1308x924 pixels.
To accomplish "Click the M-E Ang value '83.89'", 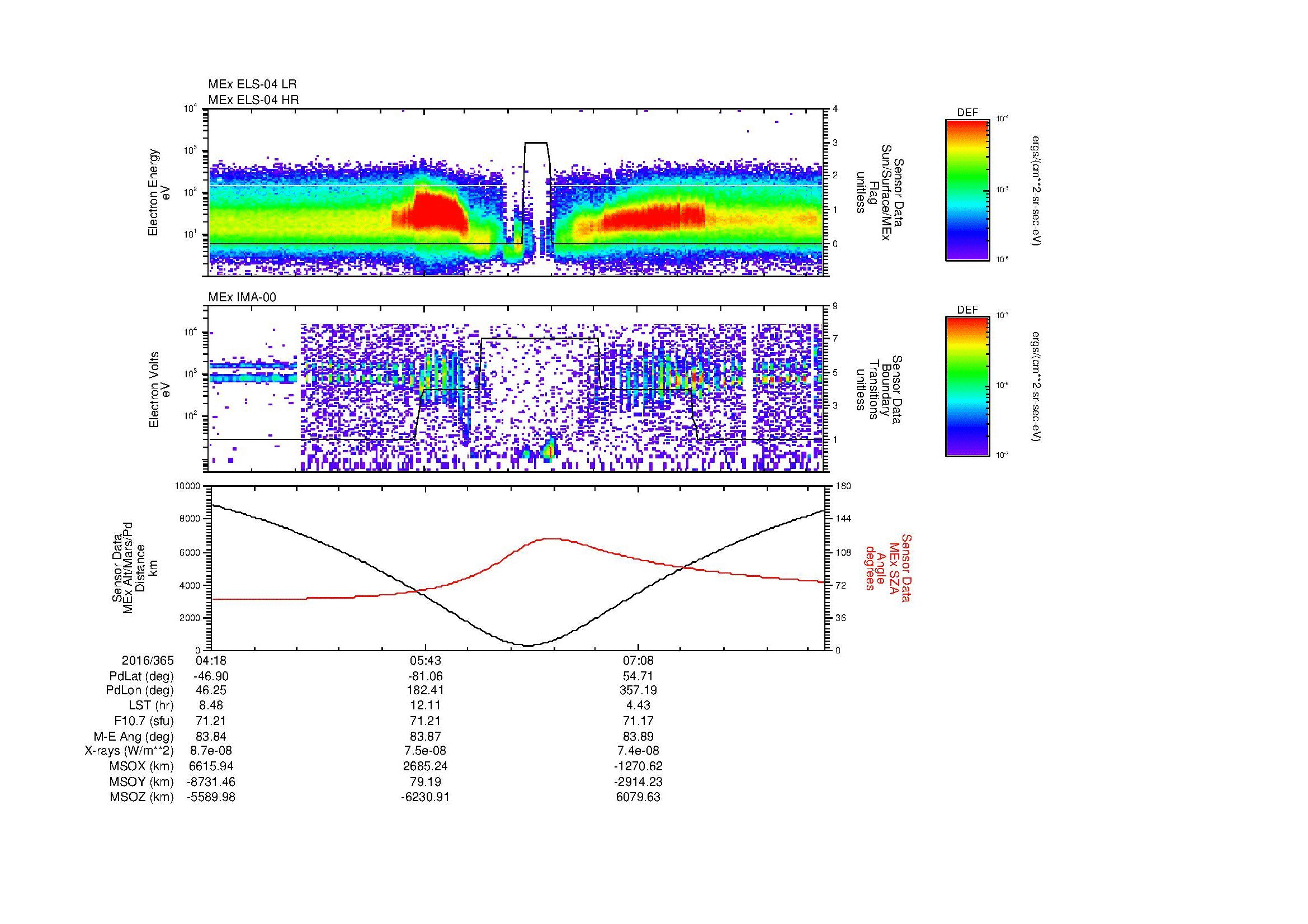I will coord(638,736).
